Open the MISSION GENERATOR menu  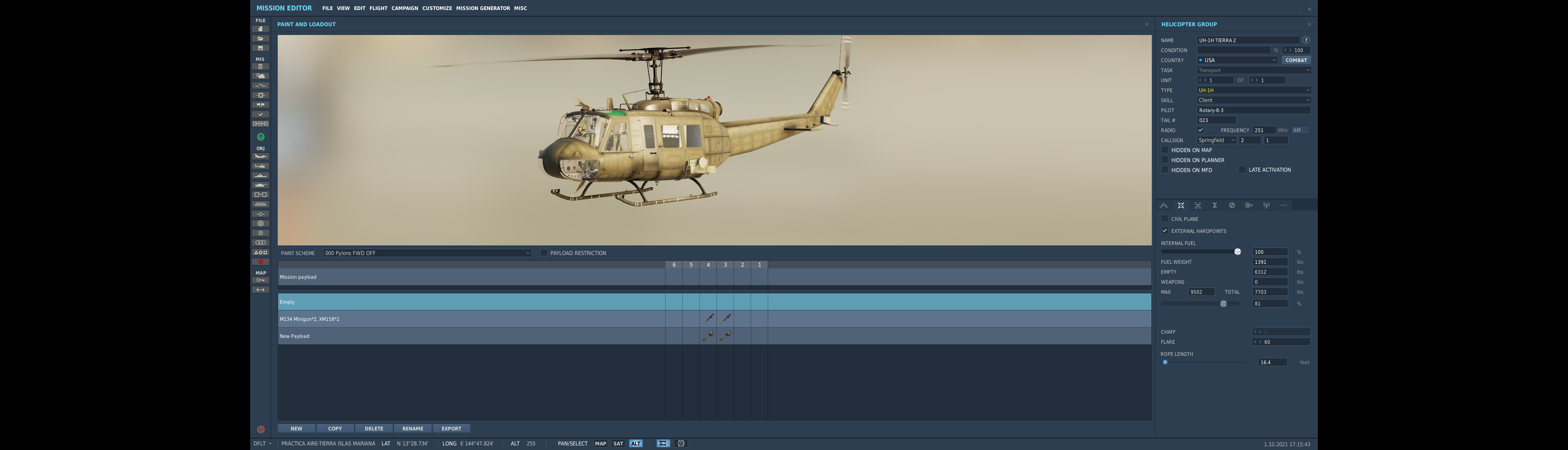click(482, 8)
